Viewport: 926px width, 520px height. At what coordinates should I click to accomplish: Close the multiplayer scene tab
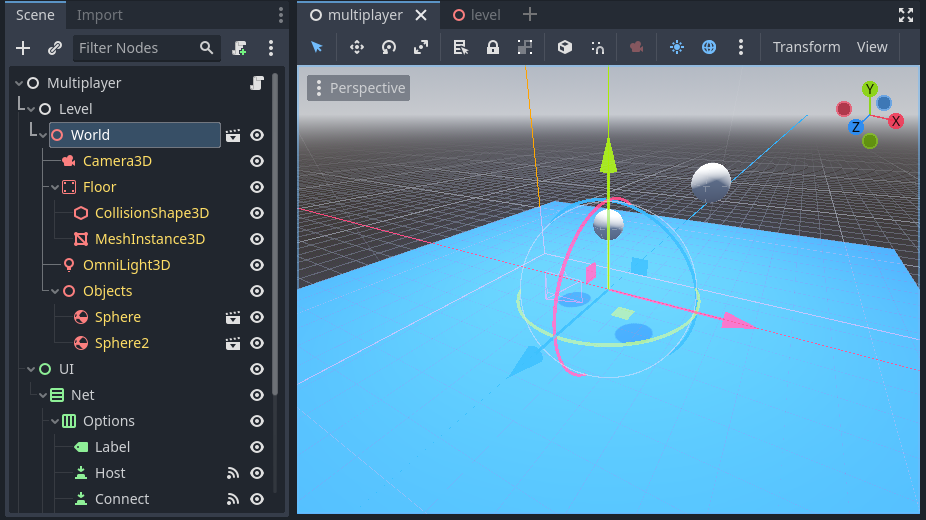(421, 15)
